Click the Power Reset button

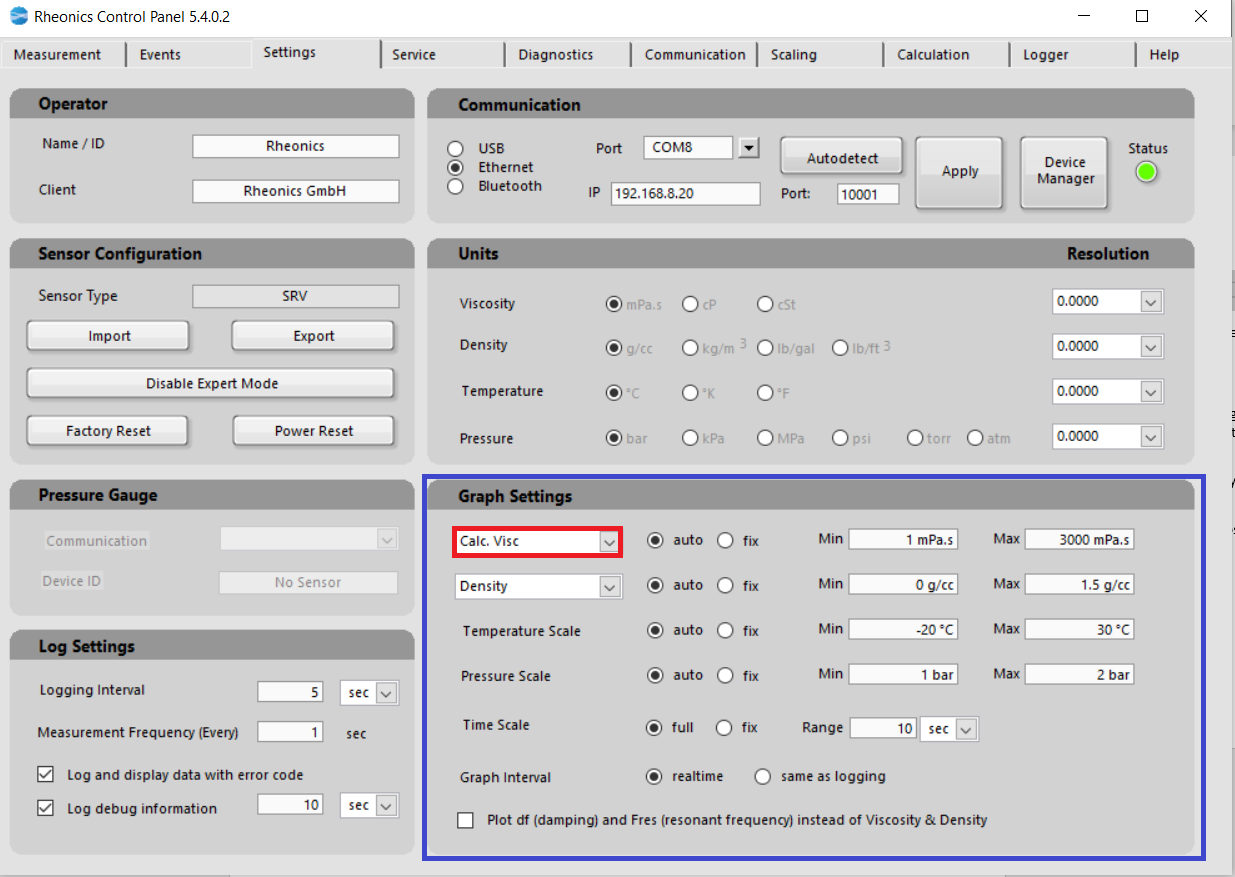click(x=314, y=431)
